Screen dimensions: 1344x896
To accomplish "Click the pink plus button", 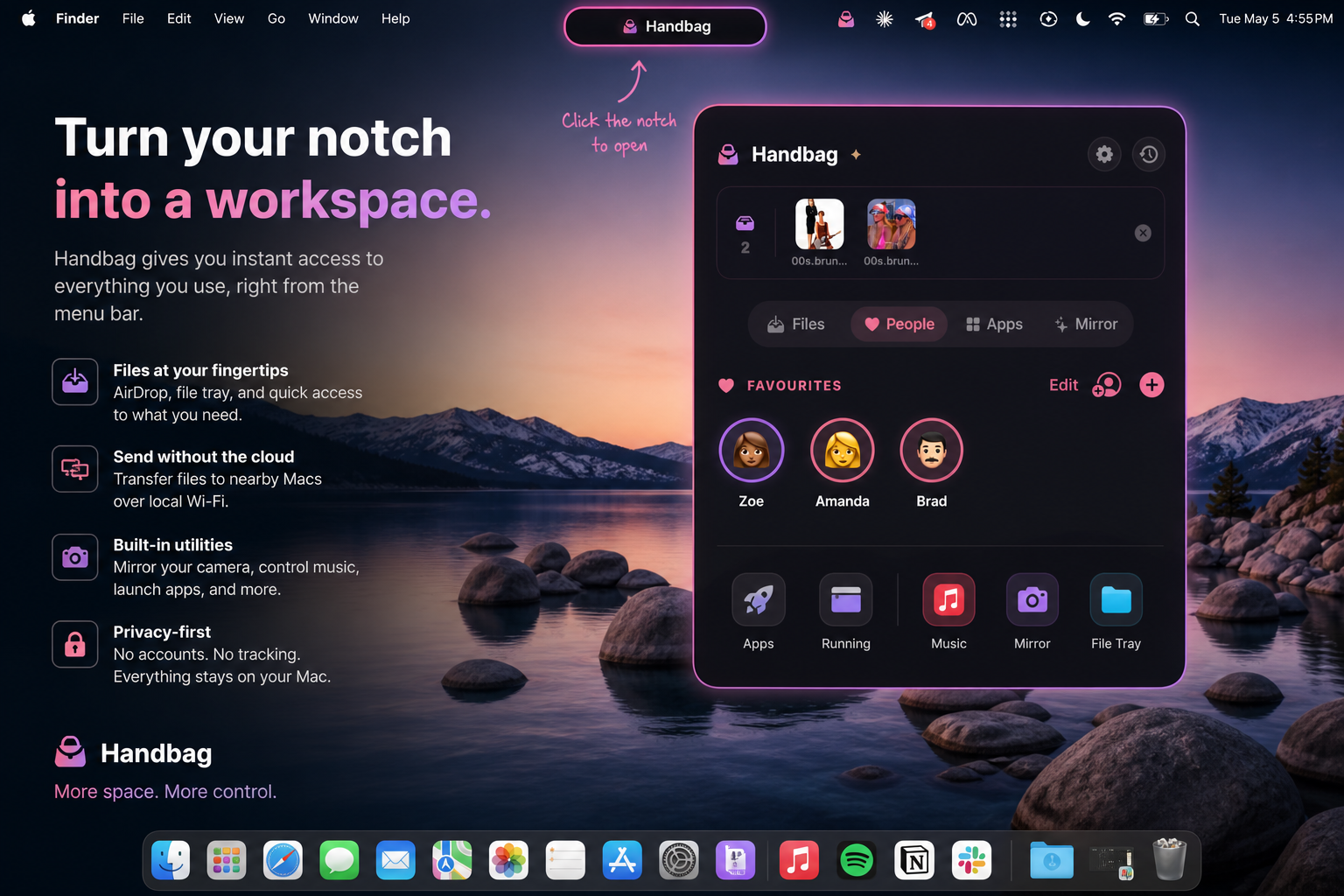I will 1151,385.
